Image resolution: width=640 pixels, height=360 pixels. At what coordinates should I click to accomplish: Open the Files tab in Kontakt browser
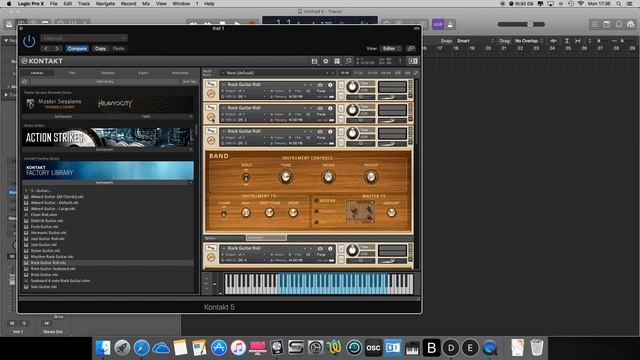pos(72,73)
